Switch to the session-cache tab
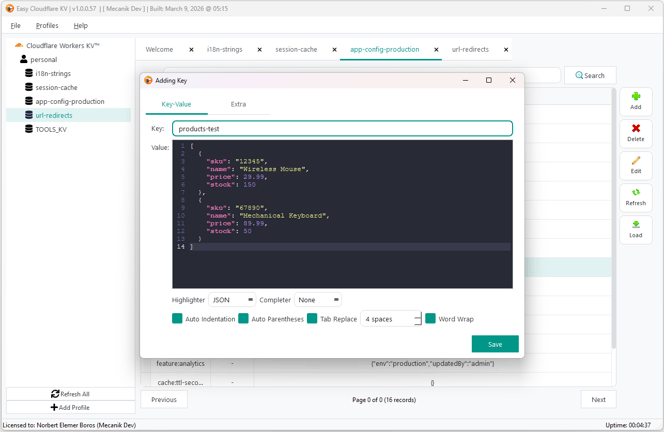Screen dimensions: 664x432 pos(296,50)
